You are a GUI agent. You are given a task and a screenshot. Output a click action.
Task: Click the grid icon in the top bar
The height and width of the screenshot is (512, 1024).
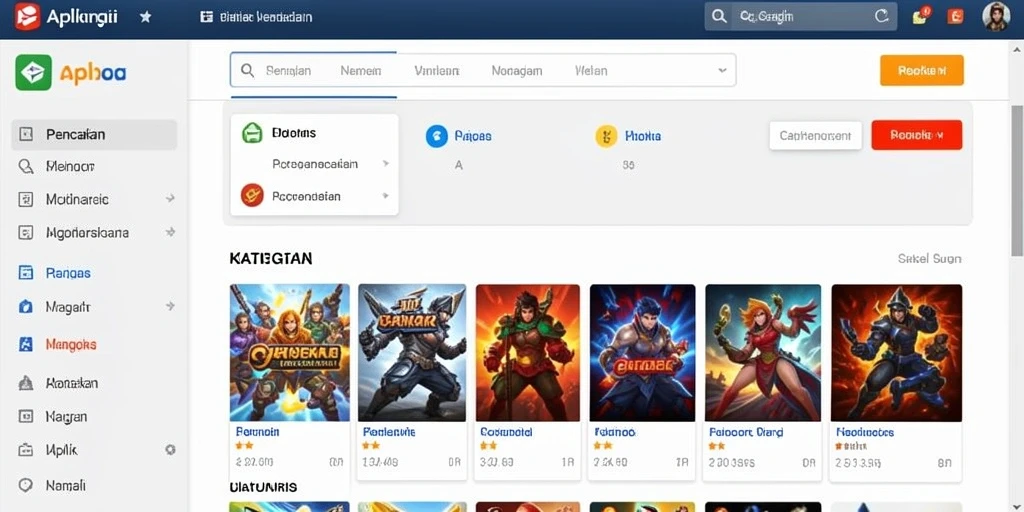[x=206, y=17]
